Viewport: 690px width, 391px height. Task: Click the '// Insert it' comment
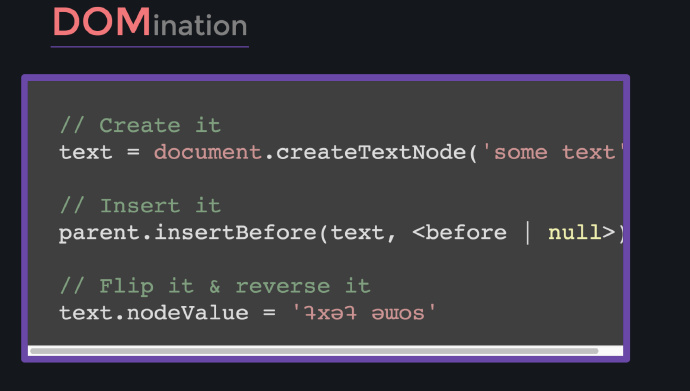(140, 206)
